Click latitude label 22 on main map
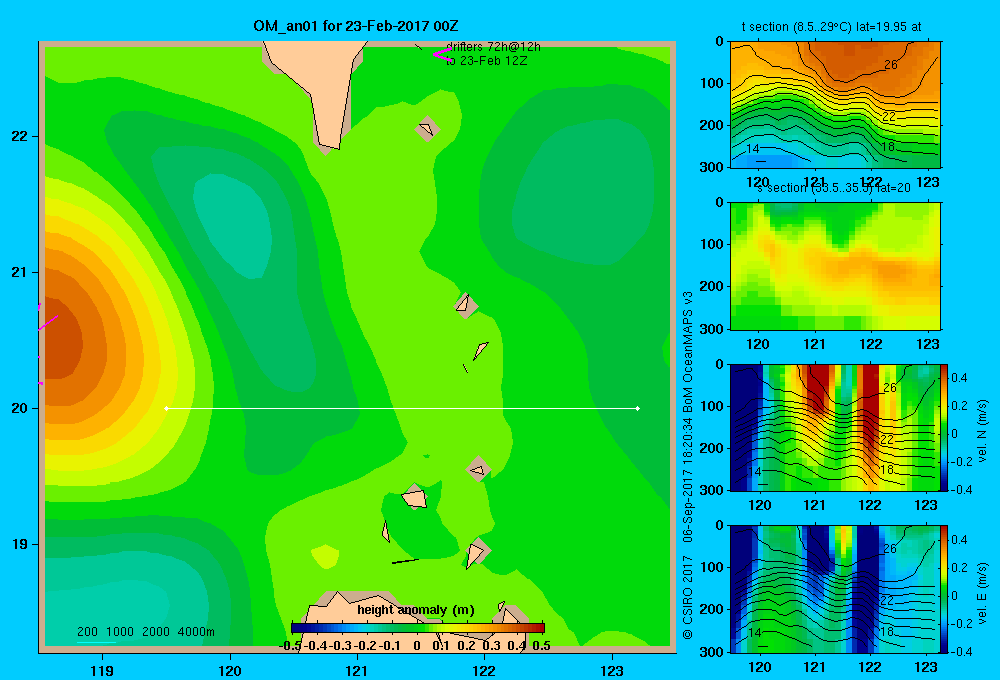The height and width of the screenshot is (680, 1000). [x=20, y=136]
